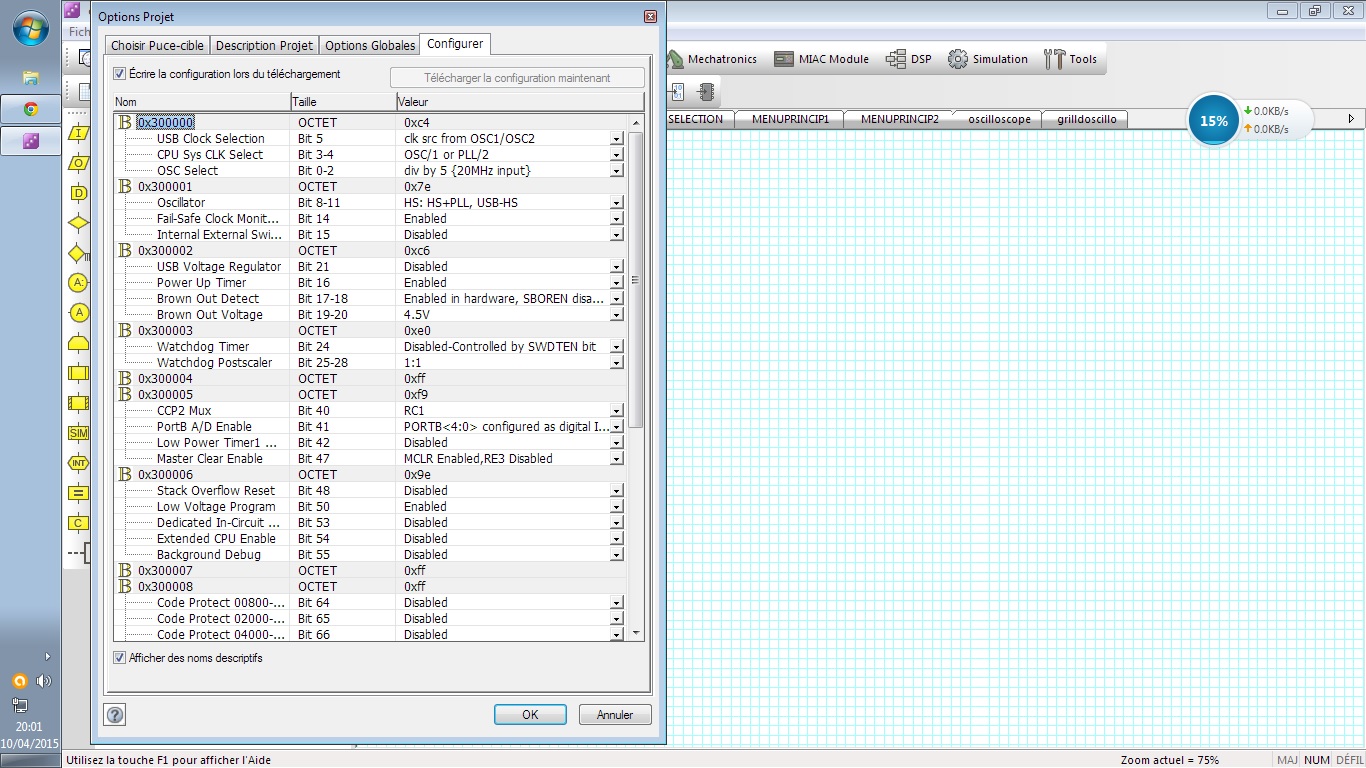The width and height of the screenshot is (1366, 768).
Task: Open Windows Explorer from the taskbar
Action: [x=30, y=77]
